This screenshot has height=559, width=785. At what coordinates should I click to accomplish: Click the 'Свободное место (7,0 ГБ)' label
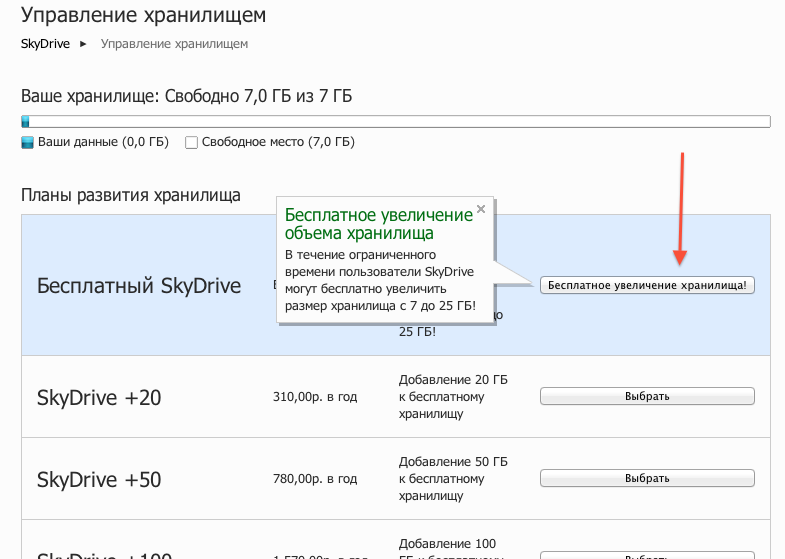tap(278, 142)
